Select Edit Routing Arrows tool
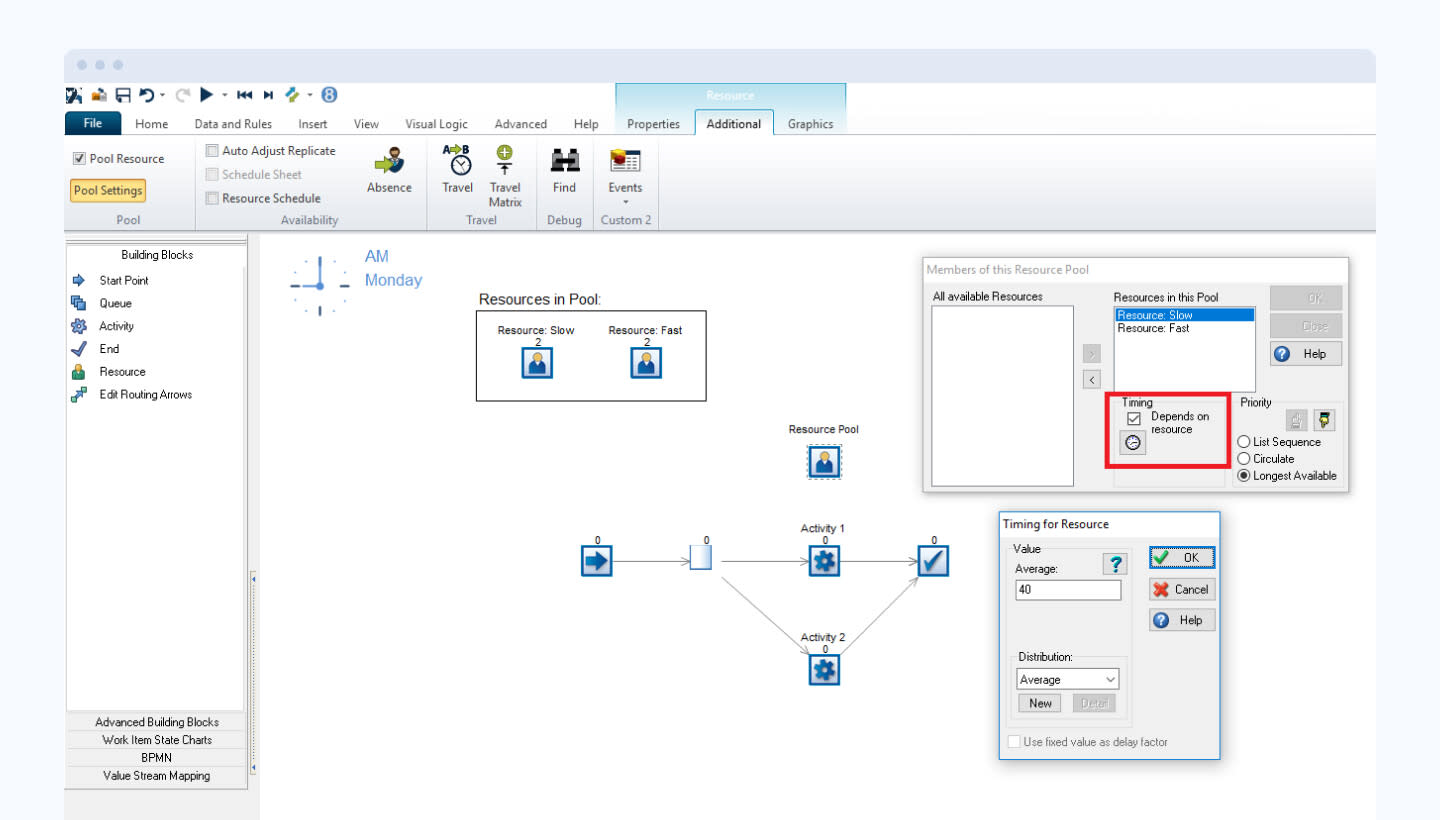 tap(145, 395)
